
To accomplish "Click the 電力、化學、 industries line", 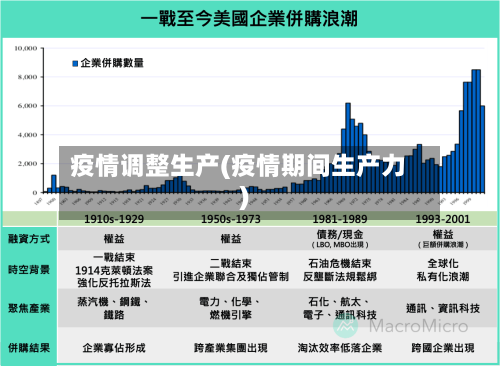I will (x=230, y=302).
